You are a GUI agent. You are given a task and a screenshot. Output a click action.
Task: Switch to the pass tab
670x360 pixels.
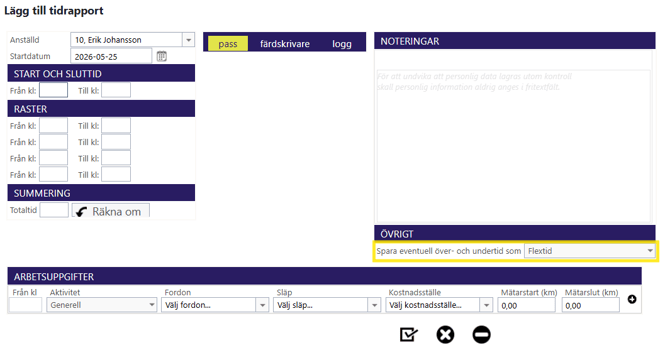tap(228, 44)
